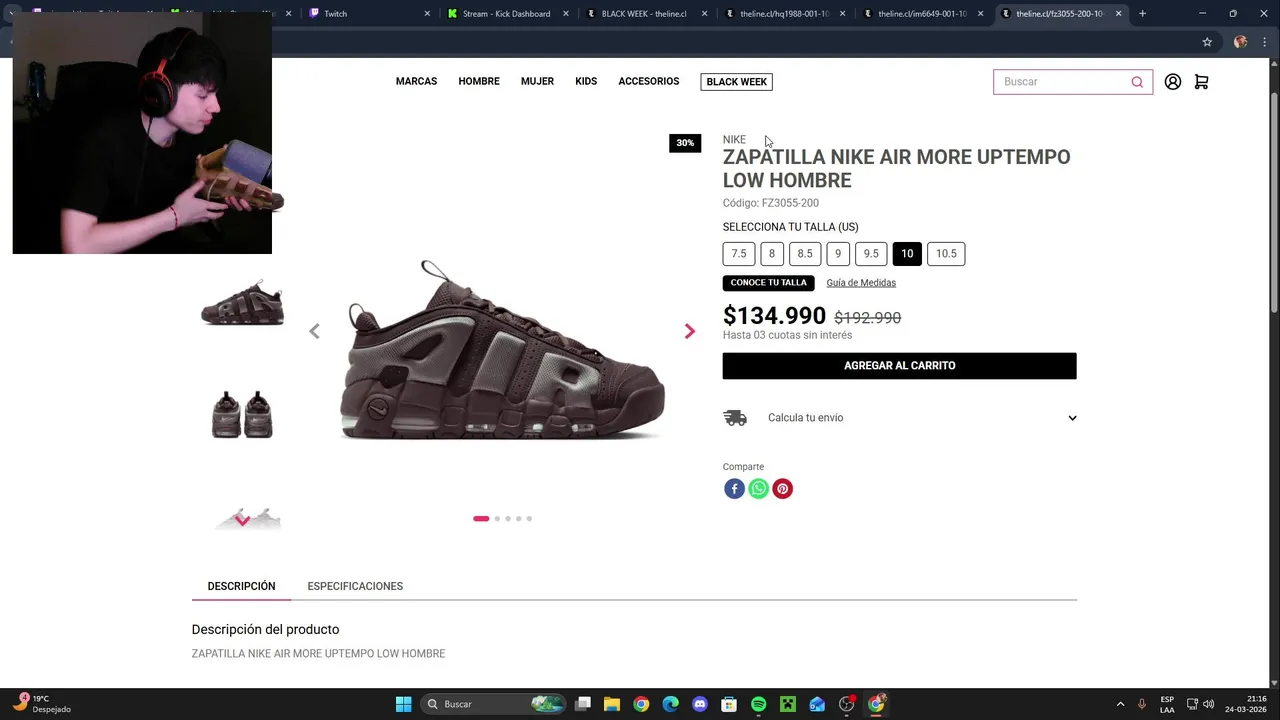Click the Buscar search field
This screenshot has height=720, width=1280.
[x=1063, y=82]
